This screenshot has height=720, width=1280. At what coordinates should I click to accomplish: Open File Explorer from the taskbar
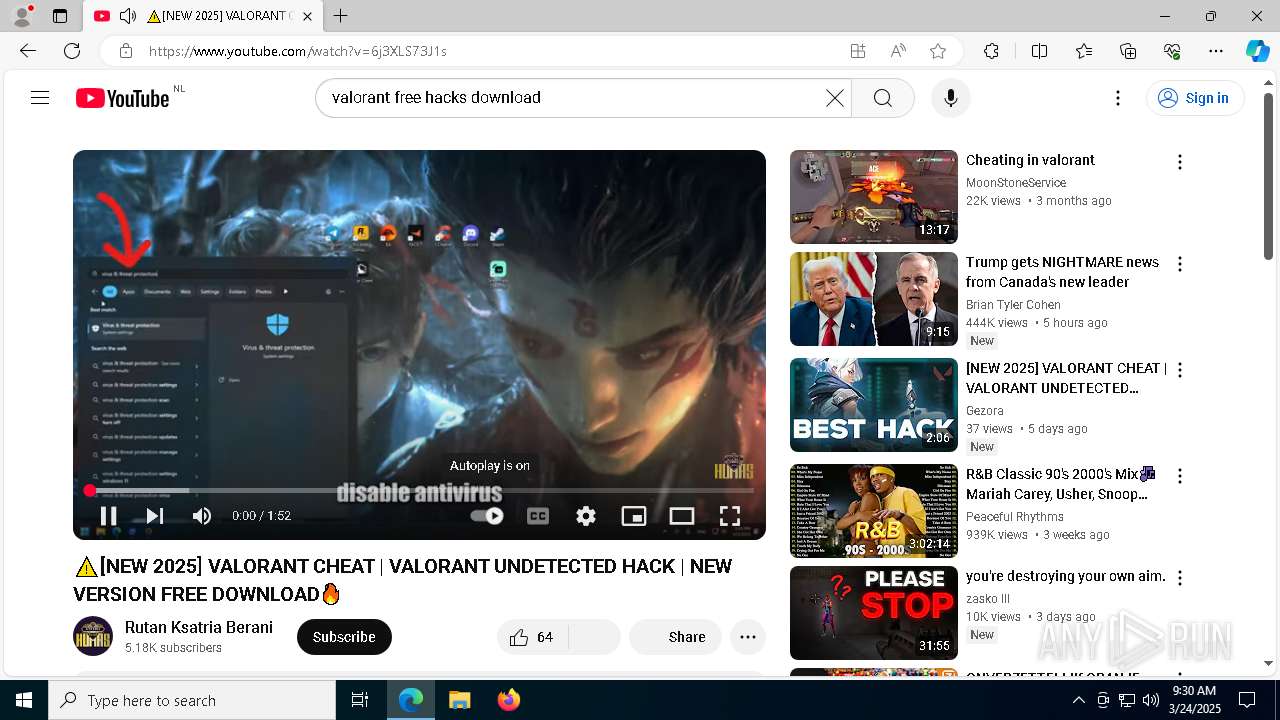pyautogui.click(x=460, y=700)
